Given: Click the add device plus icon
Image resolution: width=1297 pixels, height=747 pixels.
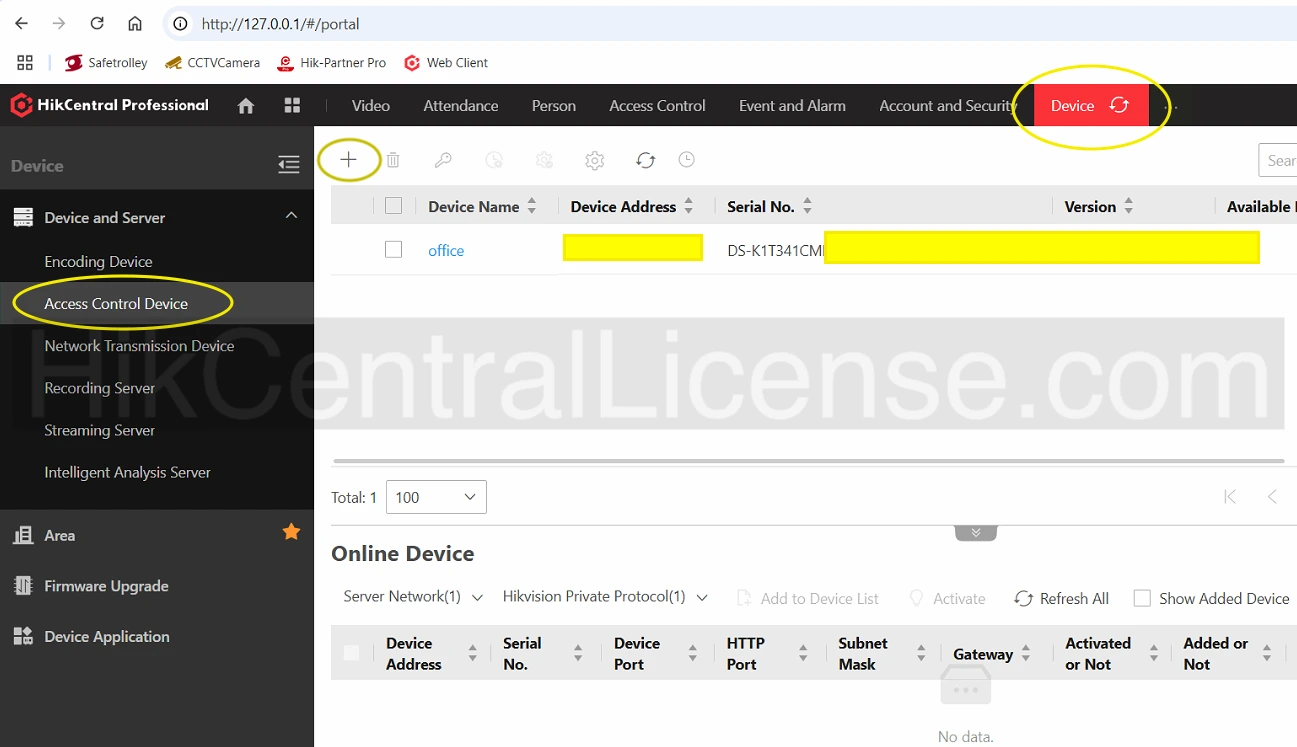Looking at the screenshot, I should tap(348, 160).
